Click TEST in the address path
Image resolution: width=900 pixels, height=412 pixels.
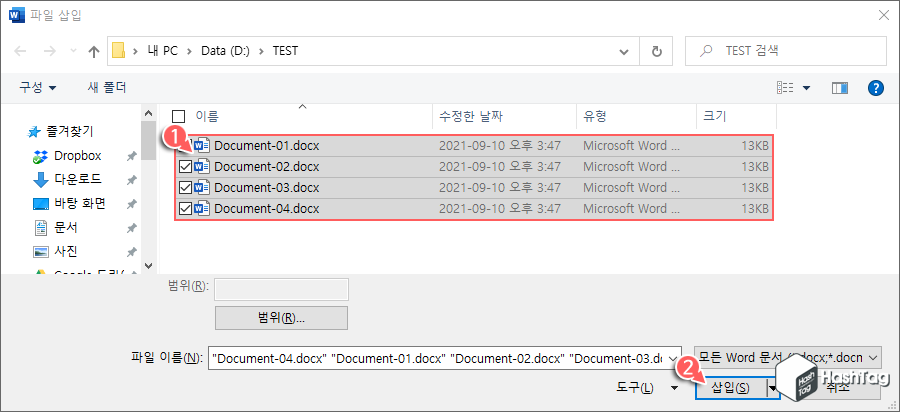(285, 50)
